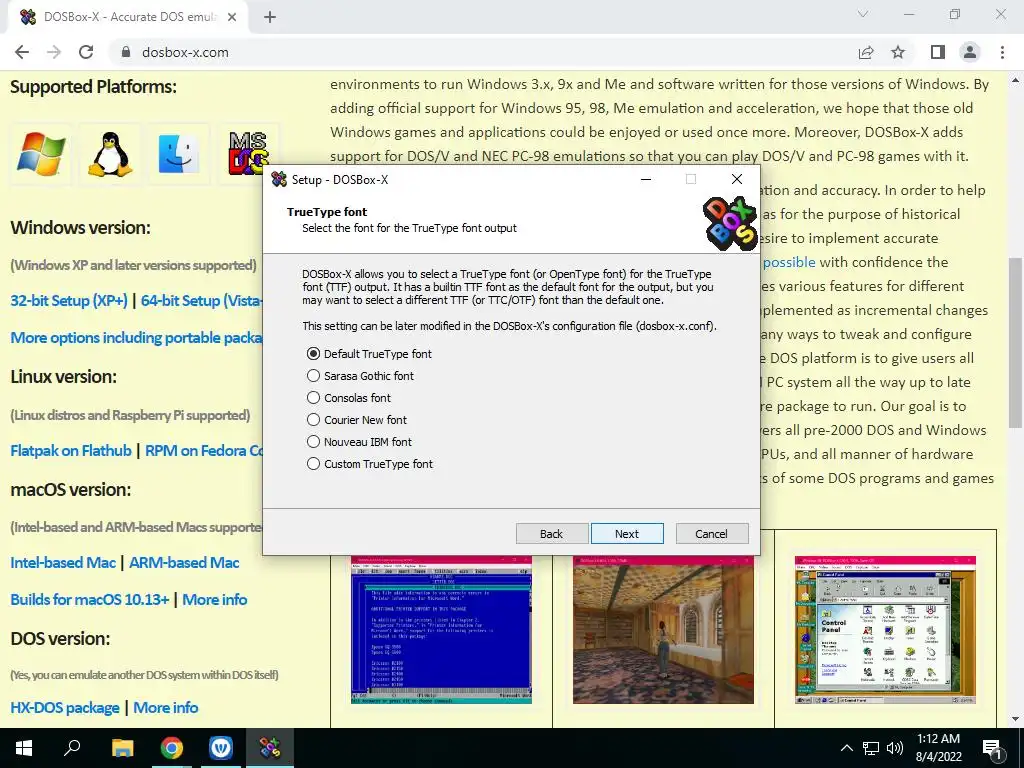Screen dimensions: 1024x768
Task: Bookmark this page with the star icon
Action: (x=898, y=52)
